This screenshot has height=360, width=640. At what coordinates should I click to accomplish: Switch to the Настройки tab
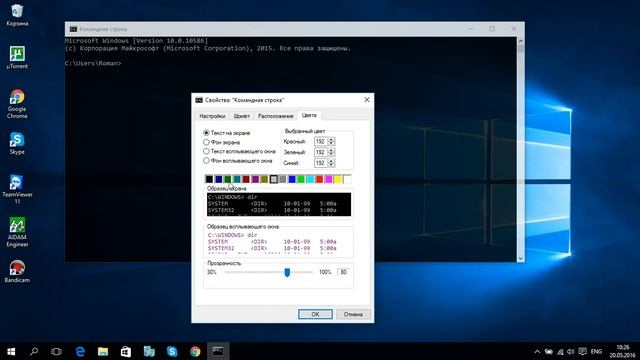click(x=212, y=116)
